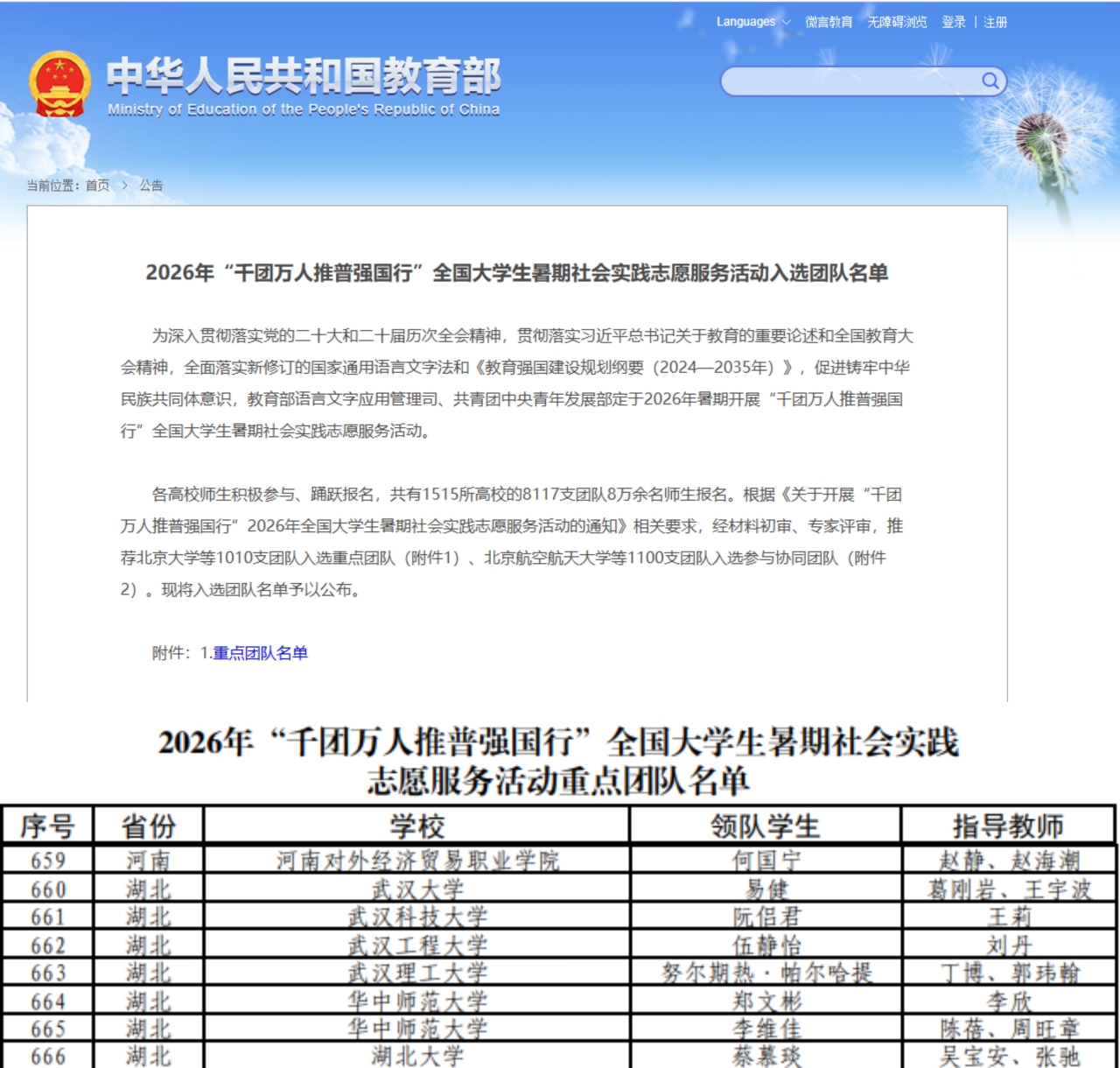Click student name 伍静怡
Image resolution: width=1120 pixels, height=1068 pixels.
766,945
